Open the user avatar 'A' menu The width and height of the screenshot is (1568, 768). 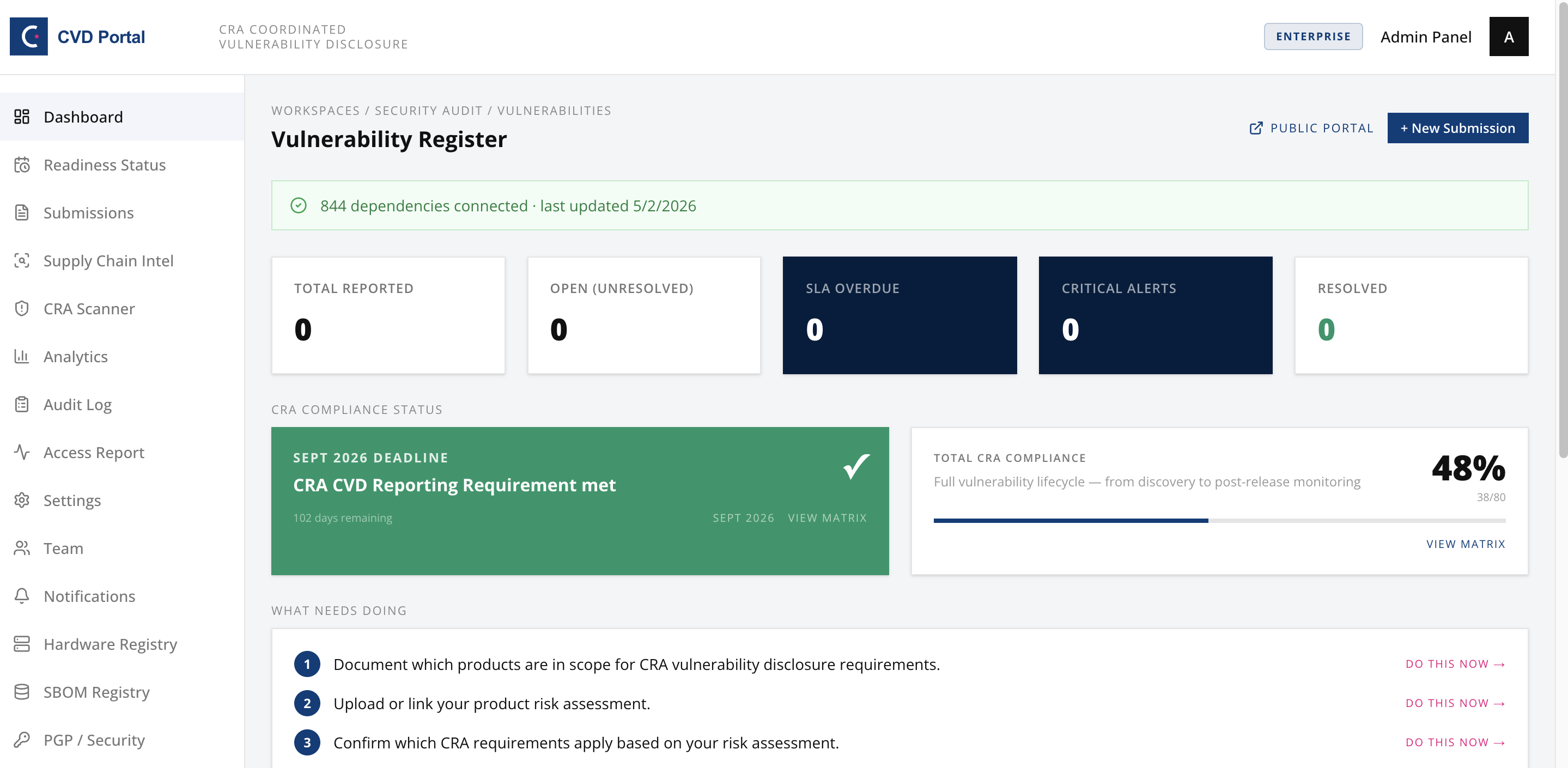(1509, 36)
